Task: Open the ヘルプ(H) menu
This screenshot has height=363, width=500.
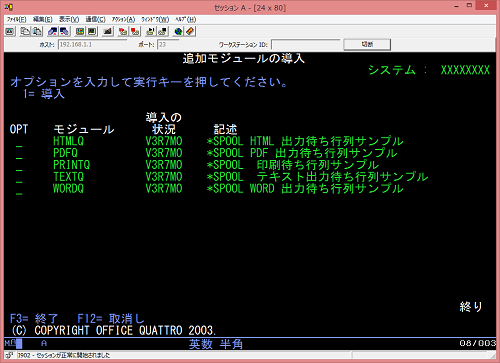Action: coord(186,19)
